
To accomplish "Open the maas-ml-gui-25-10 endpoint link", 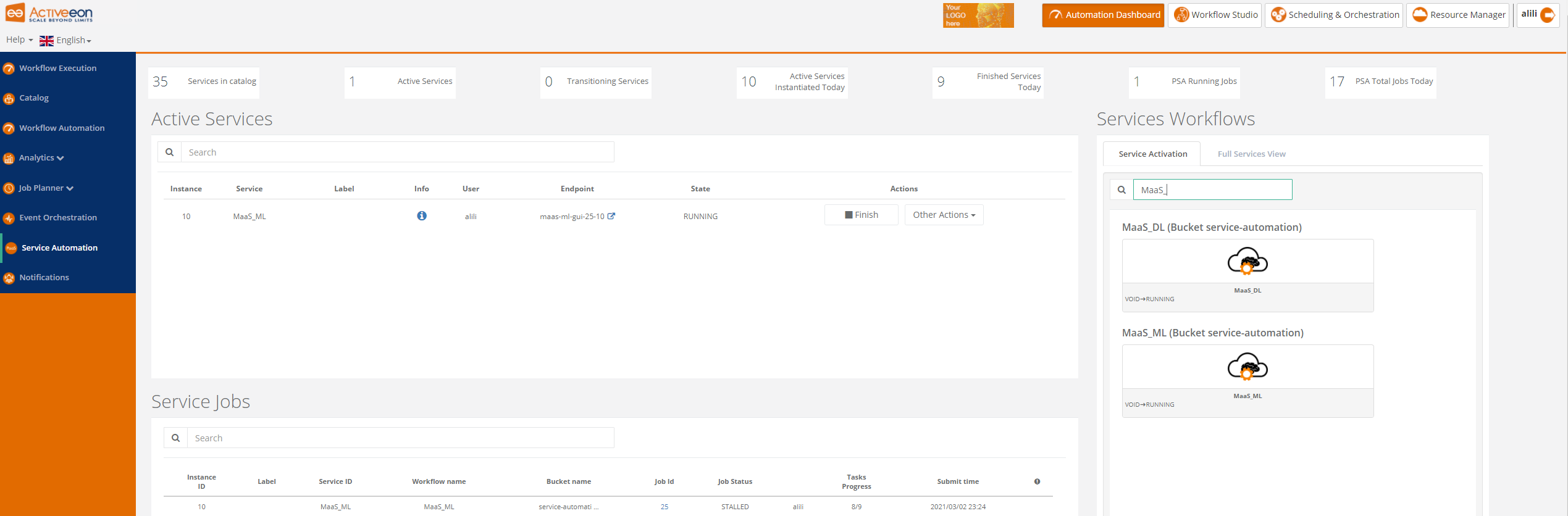I will click(x=577, y=216).
